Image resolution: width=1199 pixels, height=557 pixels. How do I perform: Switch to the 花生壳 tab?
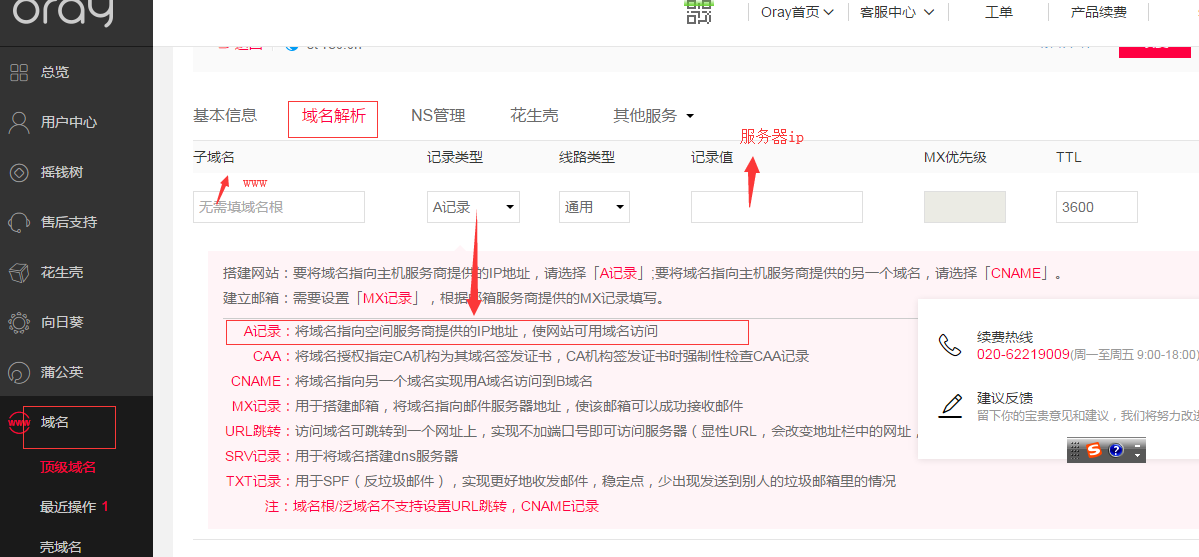point(535,116)
